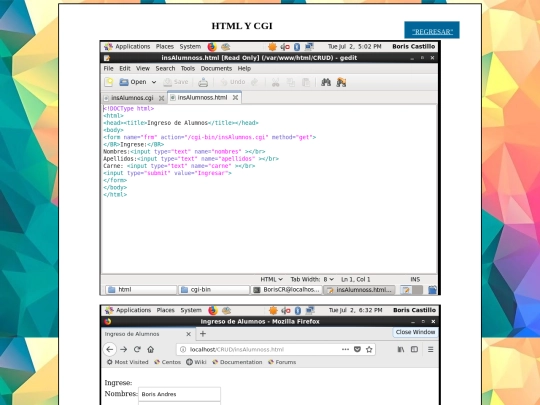The width and height of the screenshot is (540, 405).
Task: Select the insAlumnoss.html tab in gedit
Action: coord(202,98)
